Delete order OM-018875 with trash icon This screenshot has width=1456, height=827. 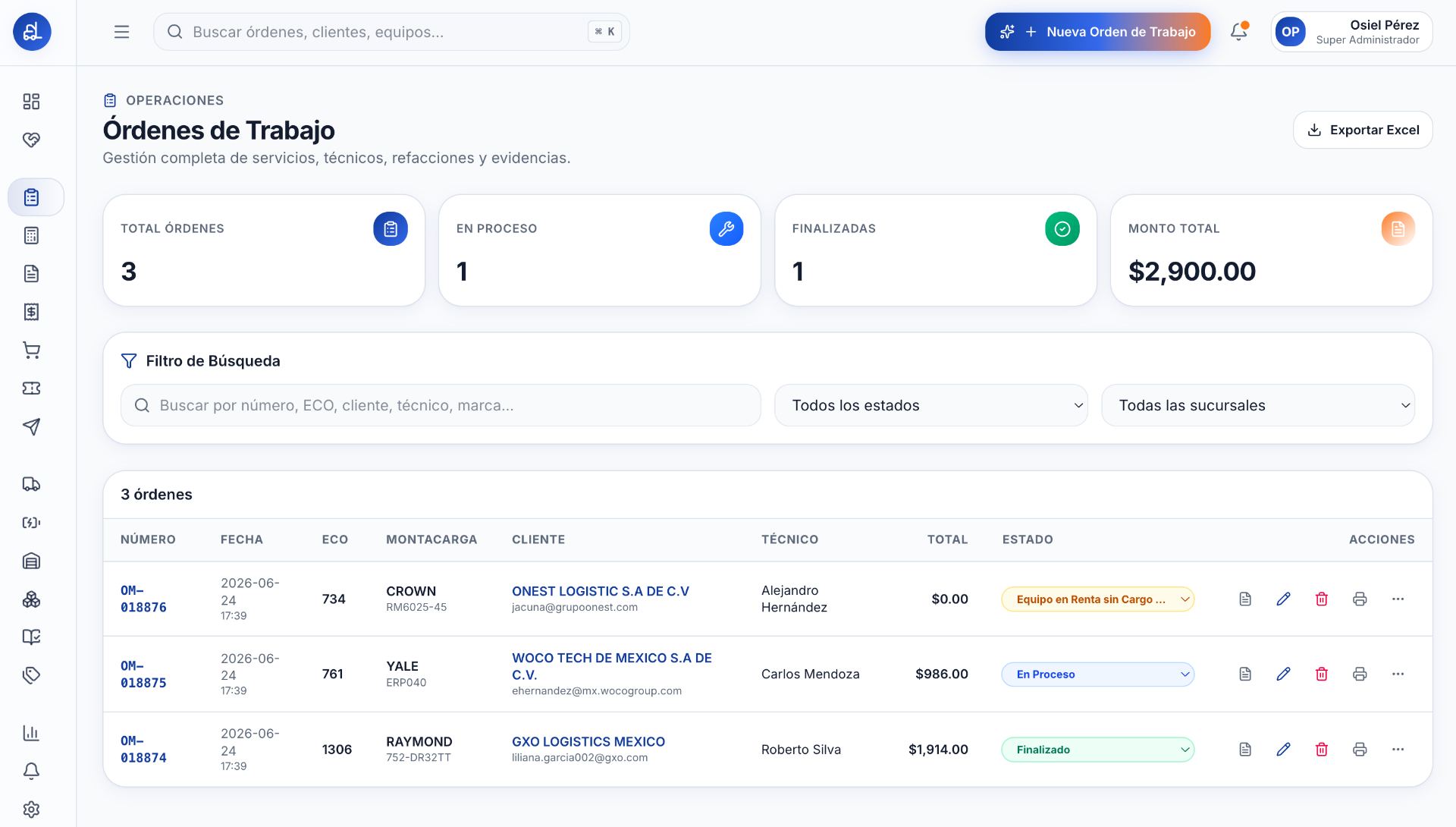pyautogui.click(x=1322, y=674)
